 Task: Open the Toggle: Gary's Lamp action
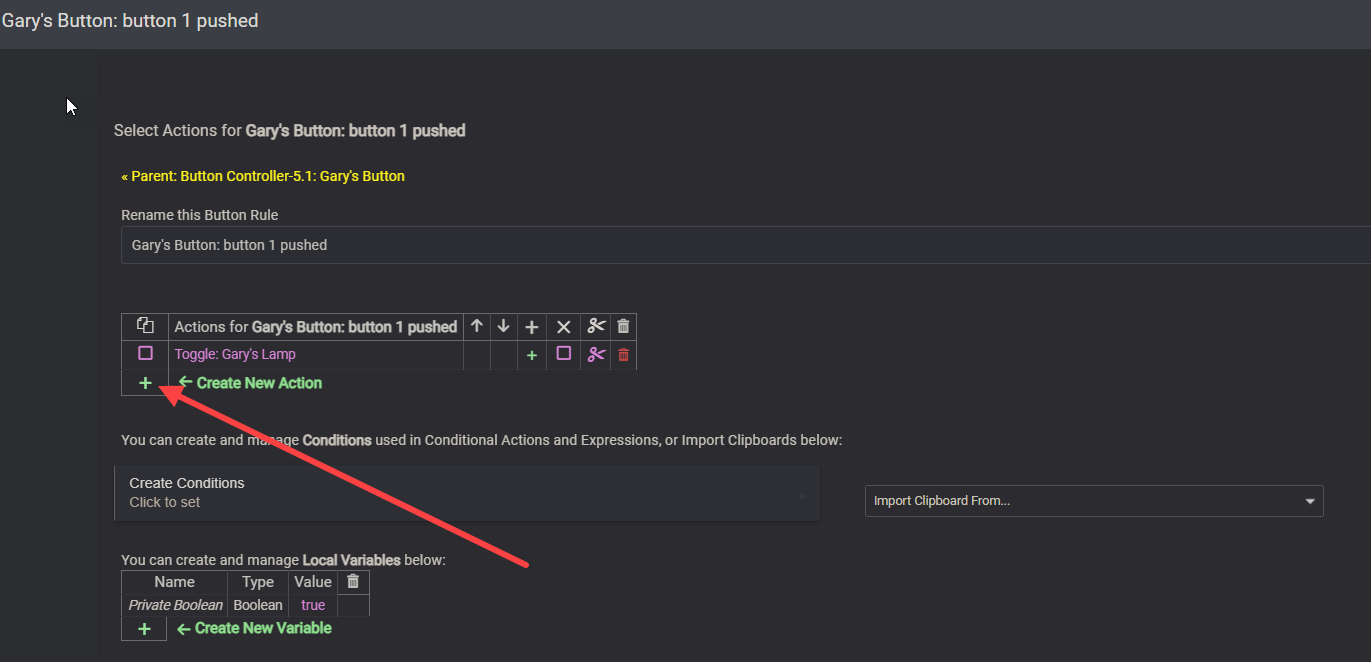tap(235, 354)
